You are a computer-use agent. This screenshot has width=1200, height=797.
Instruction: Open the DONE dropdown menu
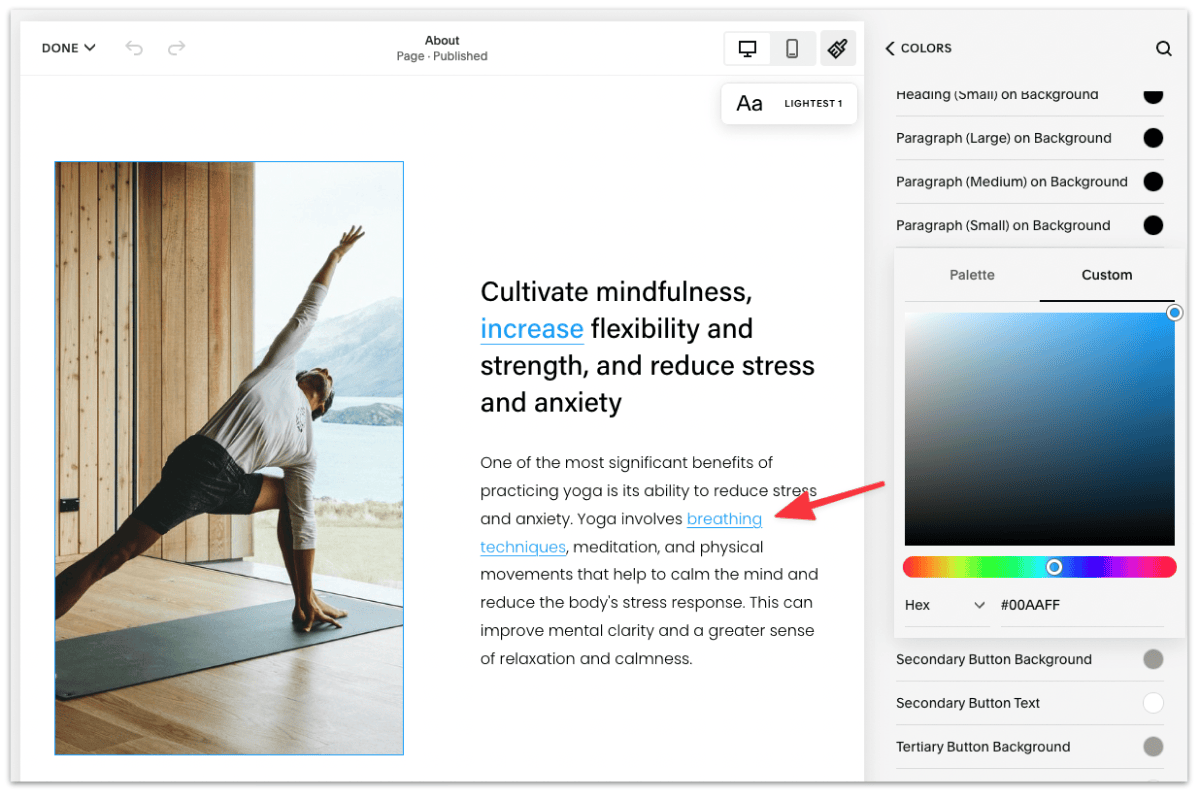tap(68, 47)
